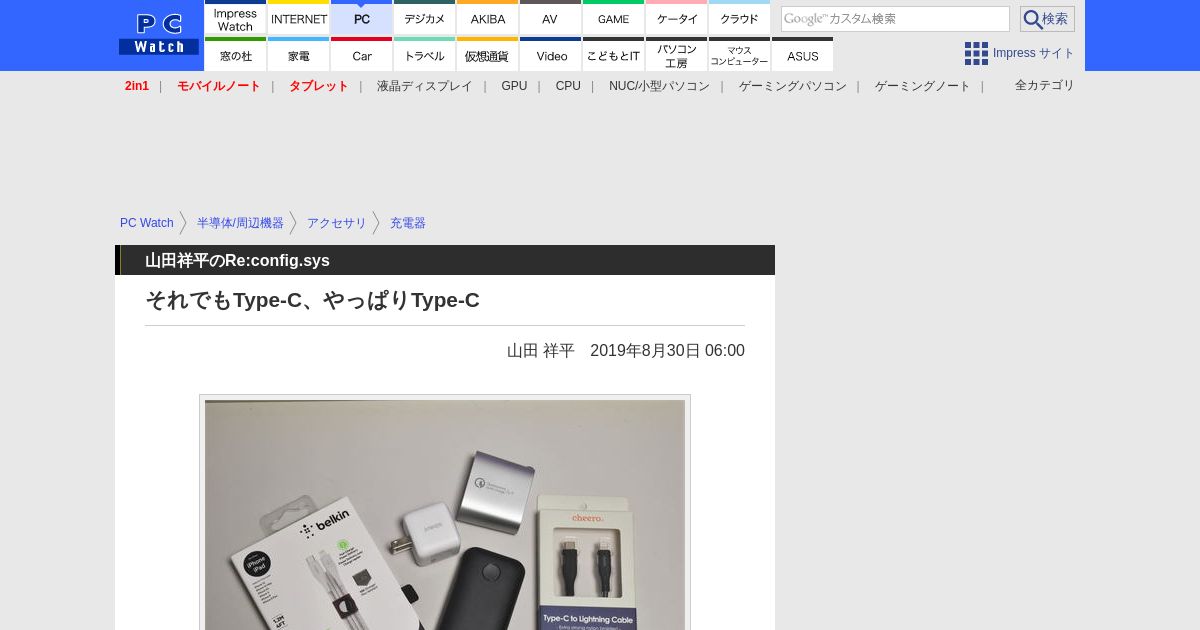The image size is (1200, 630).
Task: Open the INTERNET Watch tab
Action: 299,18
